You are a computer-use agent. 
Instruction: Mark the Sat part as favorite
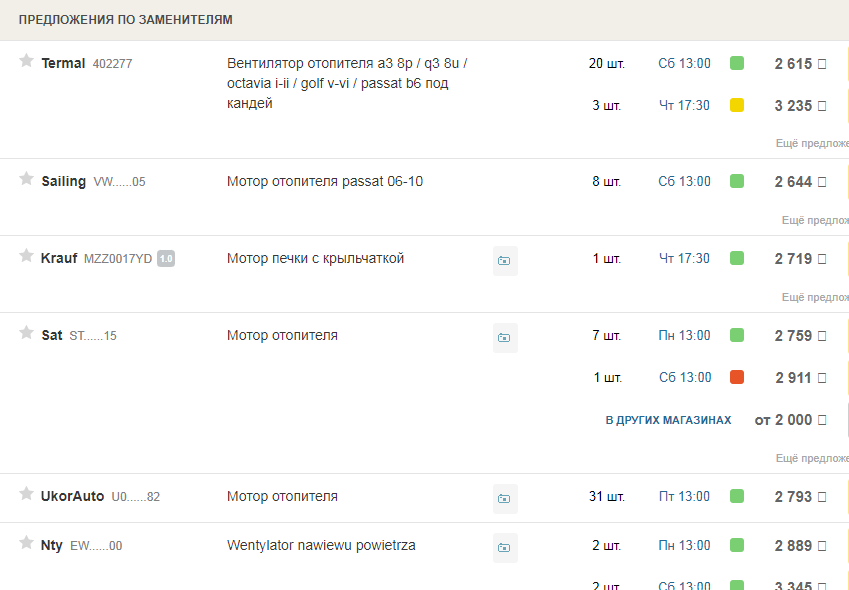27,333
